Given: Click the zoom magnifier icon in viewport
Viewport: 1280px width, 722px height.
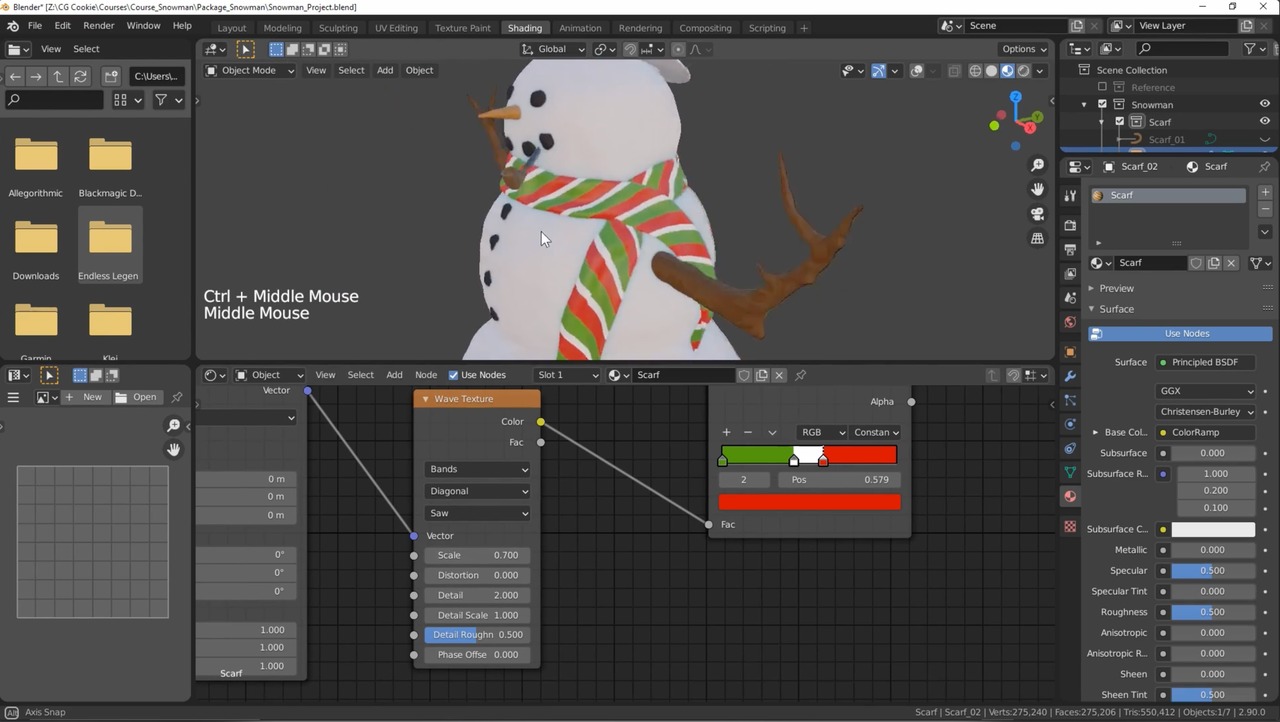Looking at the screenshot, I should click(x=1037, y=166).
